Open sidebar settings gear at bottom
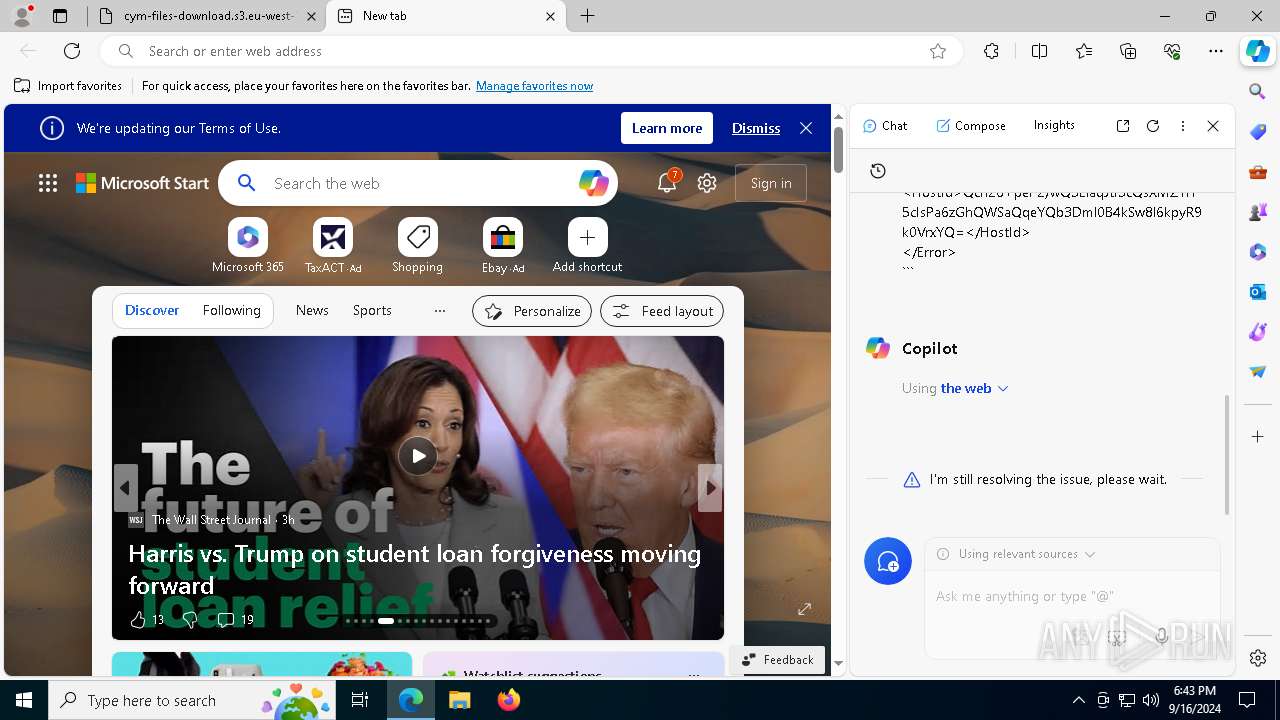The width and height of the screenshot is (1280, 720). (1258, 658)
